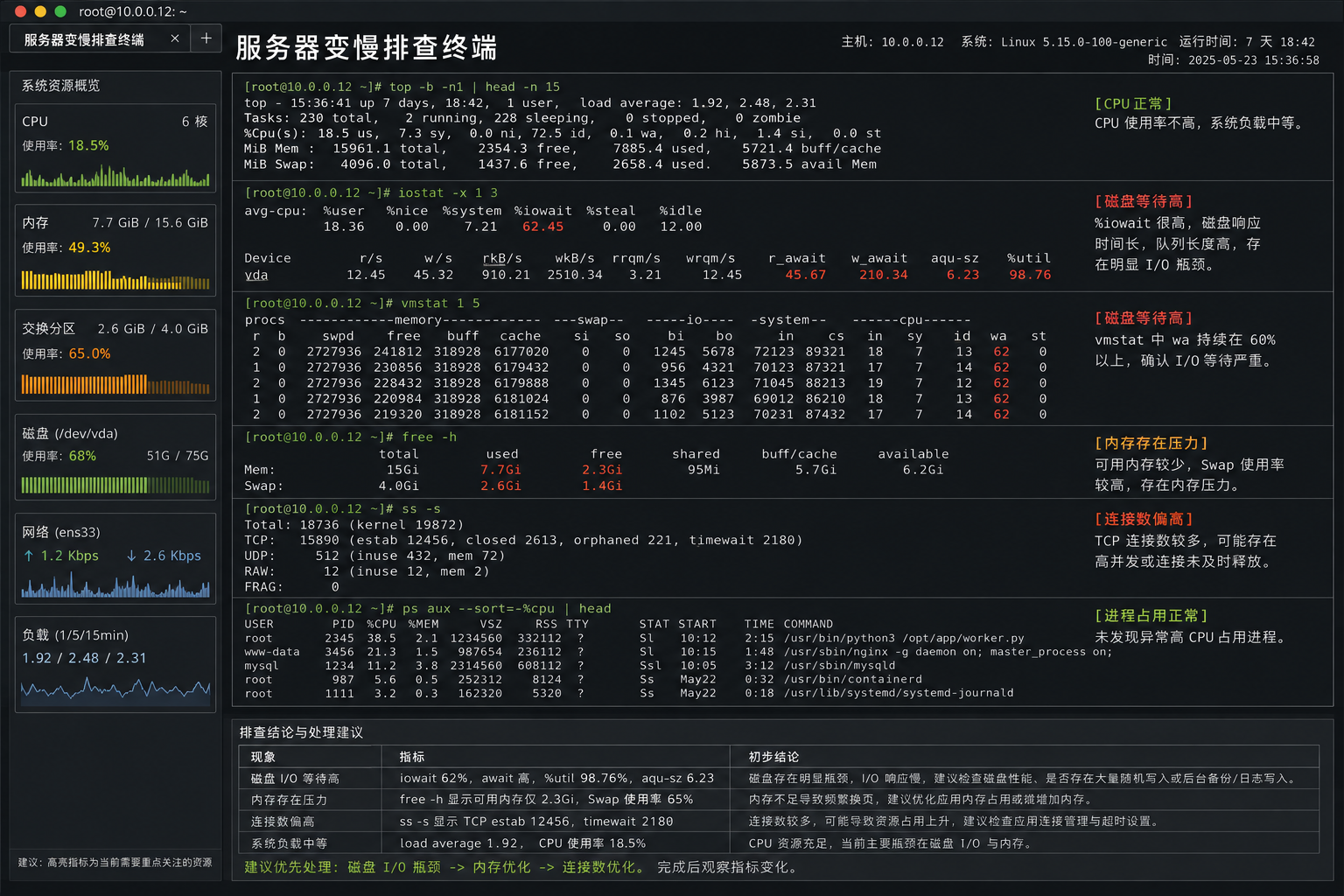Image resolution: width=1344 pixels, height=896 pixels.
Task: Click the red window close button
Action: click(21, 11)
